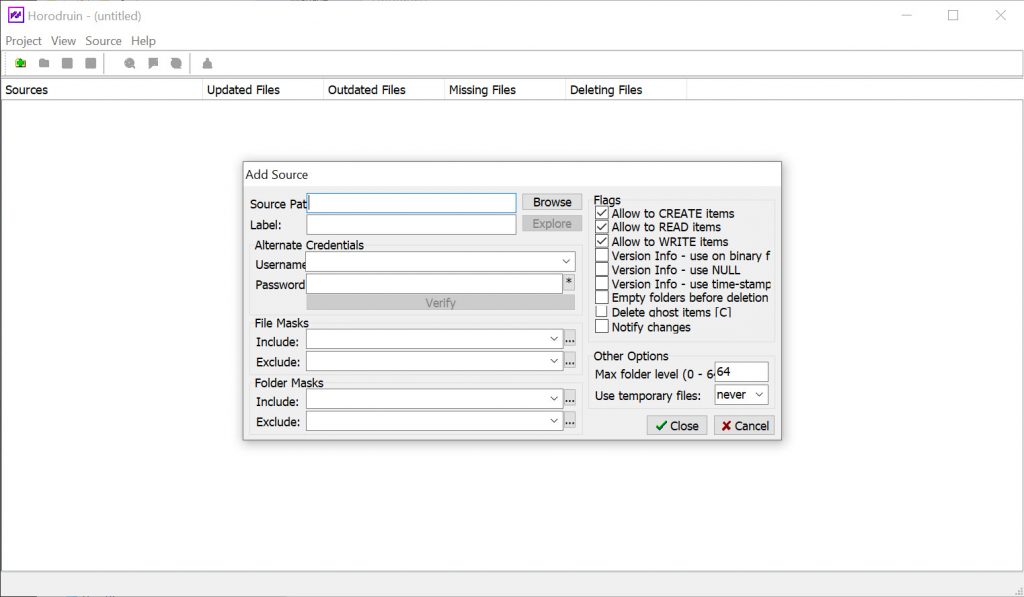The width and height of the screenshot is (1024, 597).
Task: Click the Sources column header
Action: click(x=102, y=90)
